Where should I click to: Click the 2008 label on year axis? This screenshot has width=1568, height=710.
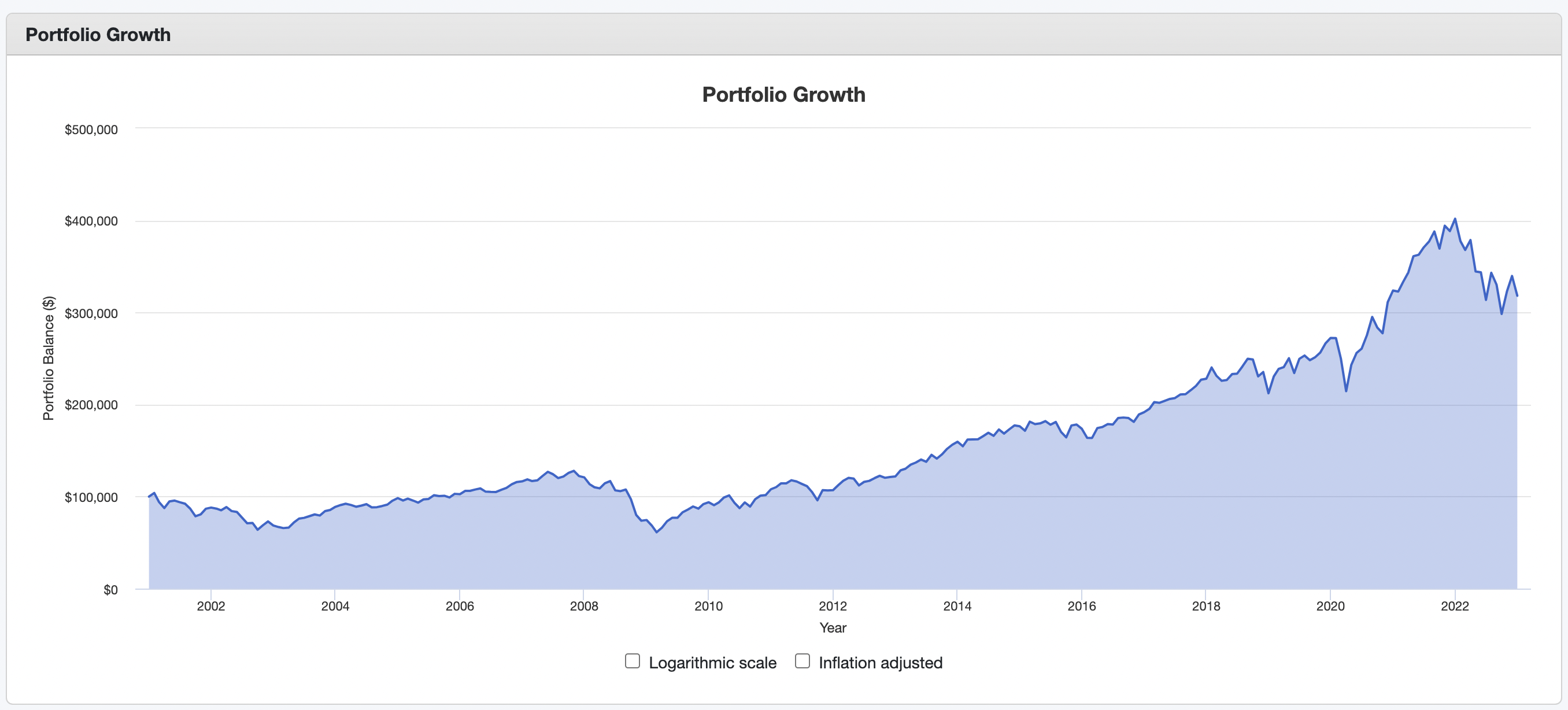click(584, 606)
